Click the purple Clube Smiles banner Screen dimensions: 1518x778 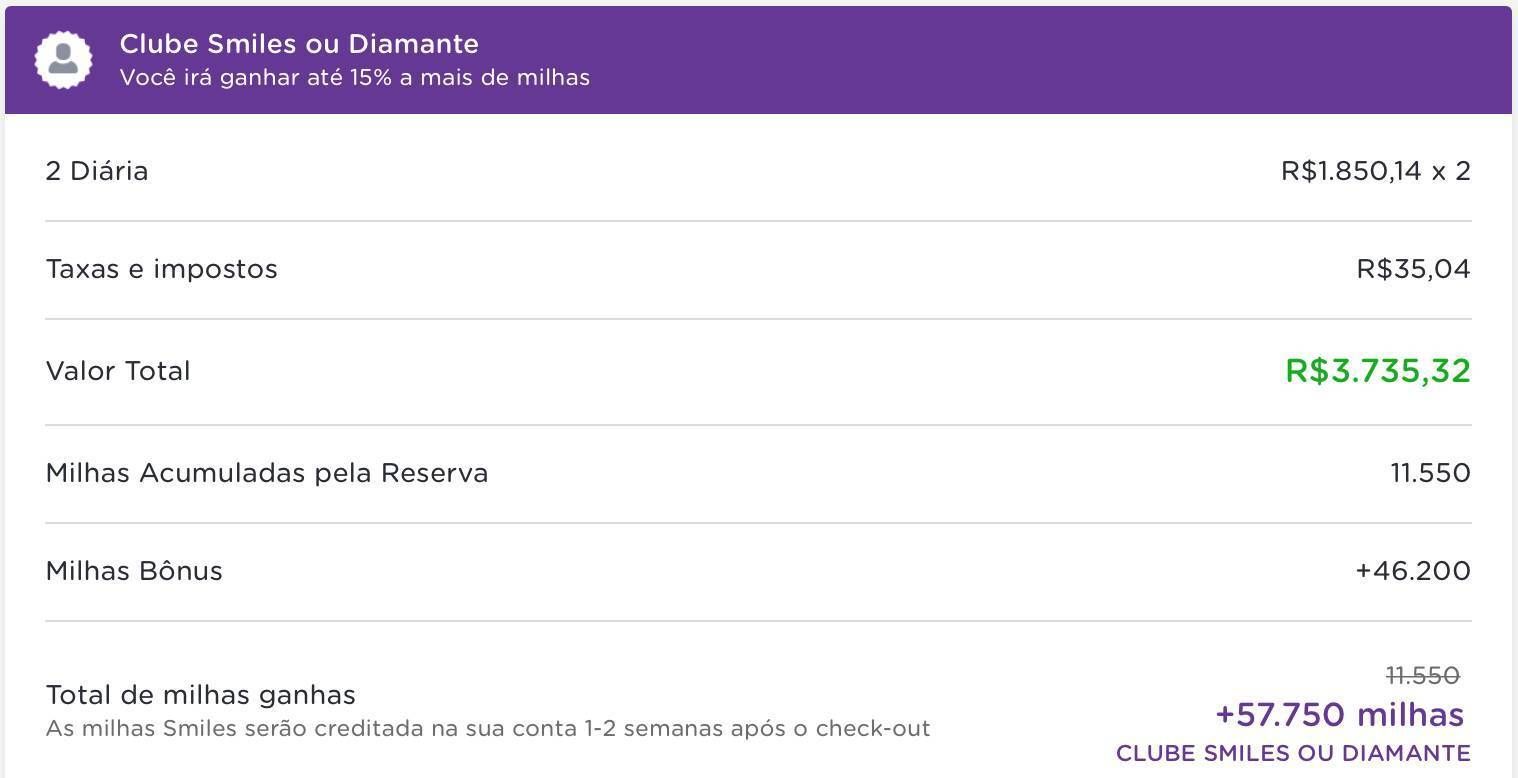coord(758,60)
